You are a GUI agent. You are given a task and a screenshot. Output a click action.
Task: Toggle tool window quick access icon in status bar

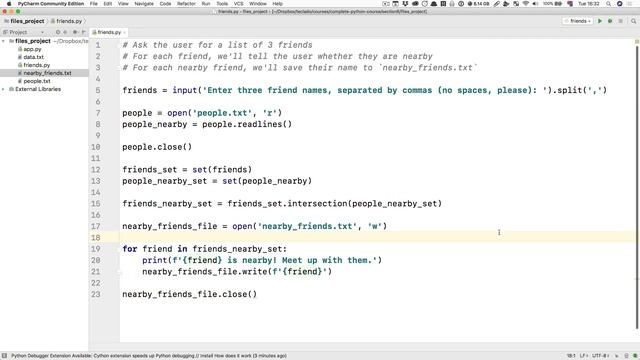click(4, 356)
